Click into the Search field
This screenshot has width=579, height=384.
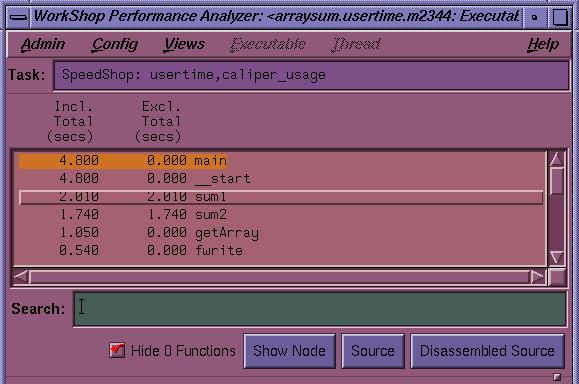point(320,309)
